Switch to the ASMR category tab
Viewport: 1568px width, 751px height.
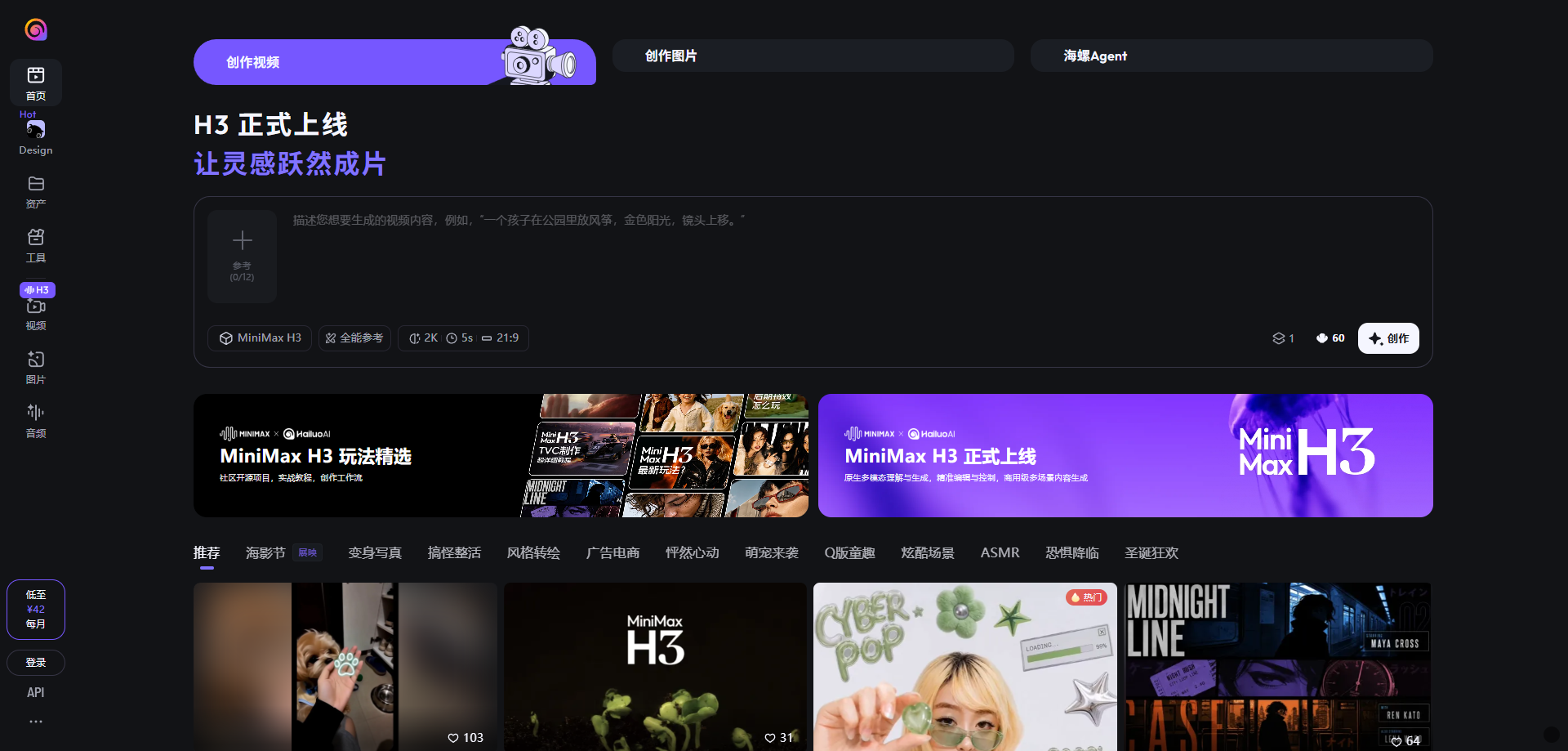pos(1000,553)
